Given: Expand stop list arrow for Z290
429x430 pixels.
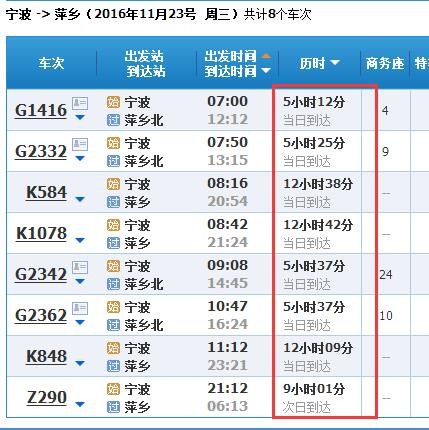Looking at the screenshot, I should pyautogui.click(x=80, y=404).
